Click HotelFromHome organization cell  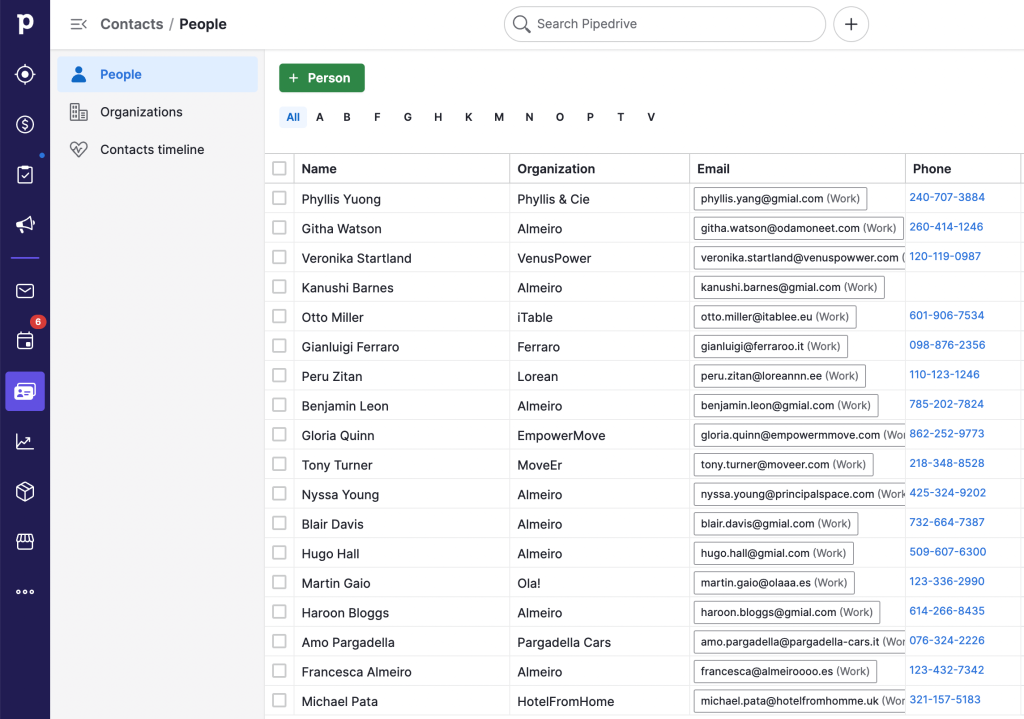(566, 701)
